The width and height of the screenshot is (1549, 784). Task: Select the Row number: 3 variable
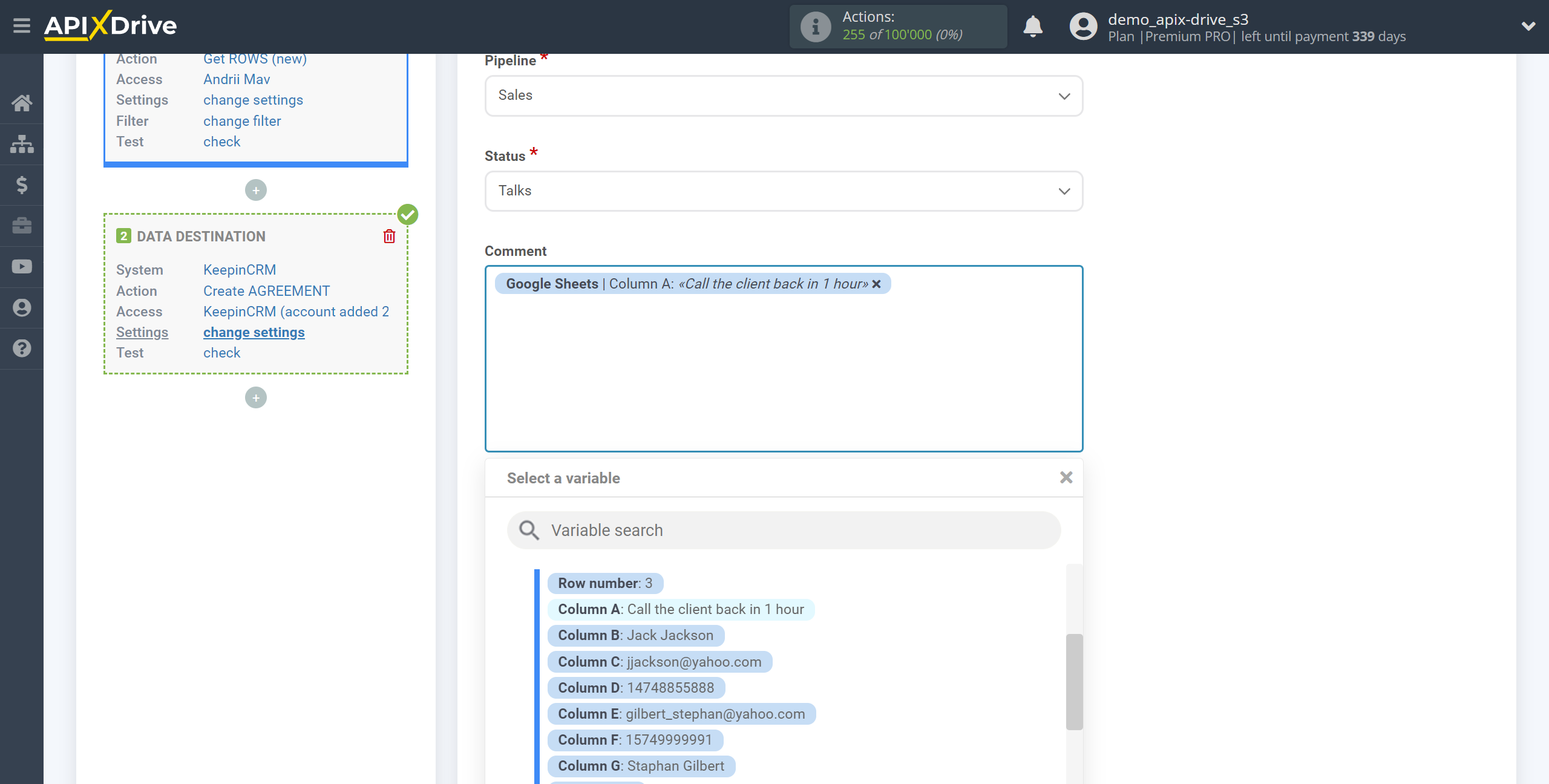pyautogui.click(x=605, y=583)
